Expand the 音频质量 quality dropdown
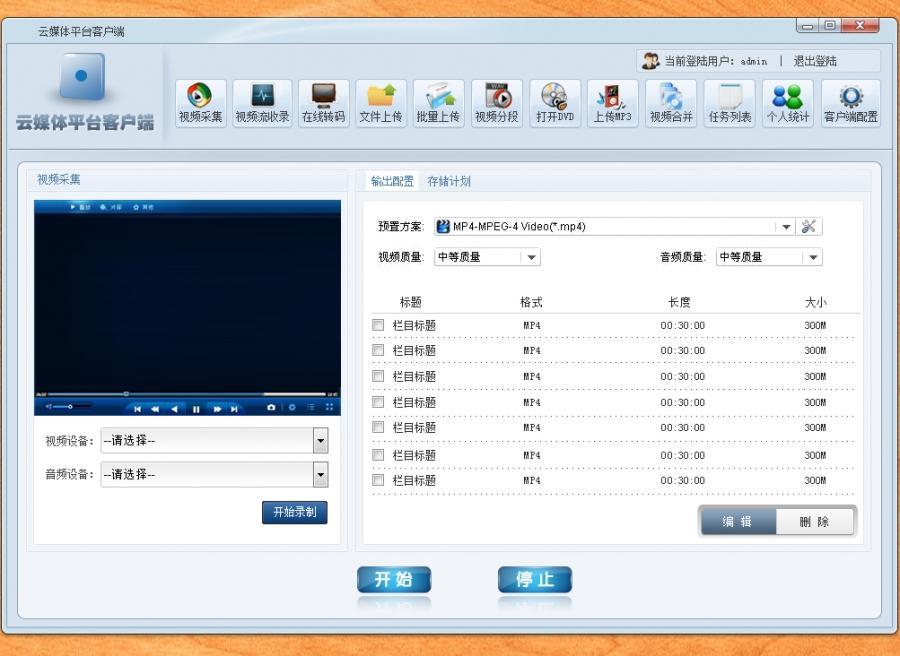This screenshot has width=900, height=656. click(813, 257)
